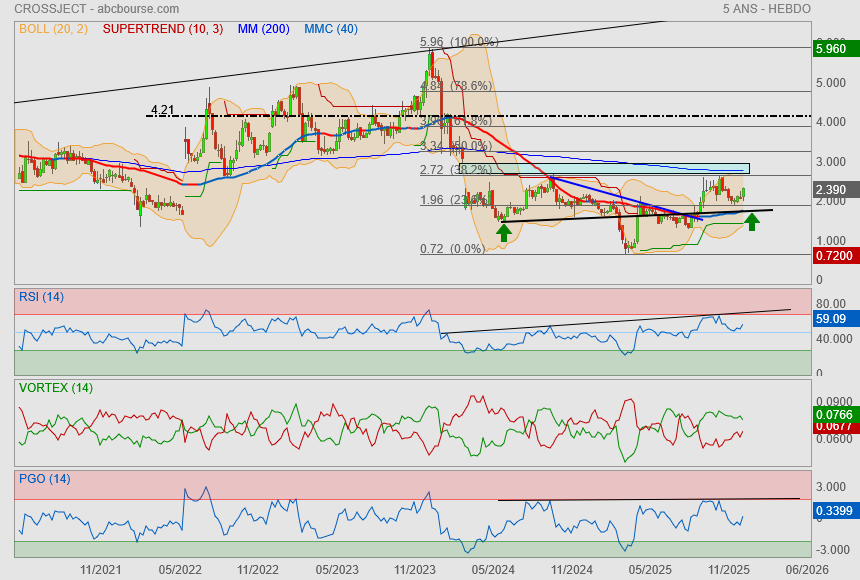
Task: Select the green Vortex value tag 0.0766
Action: [x=832, y=414]
